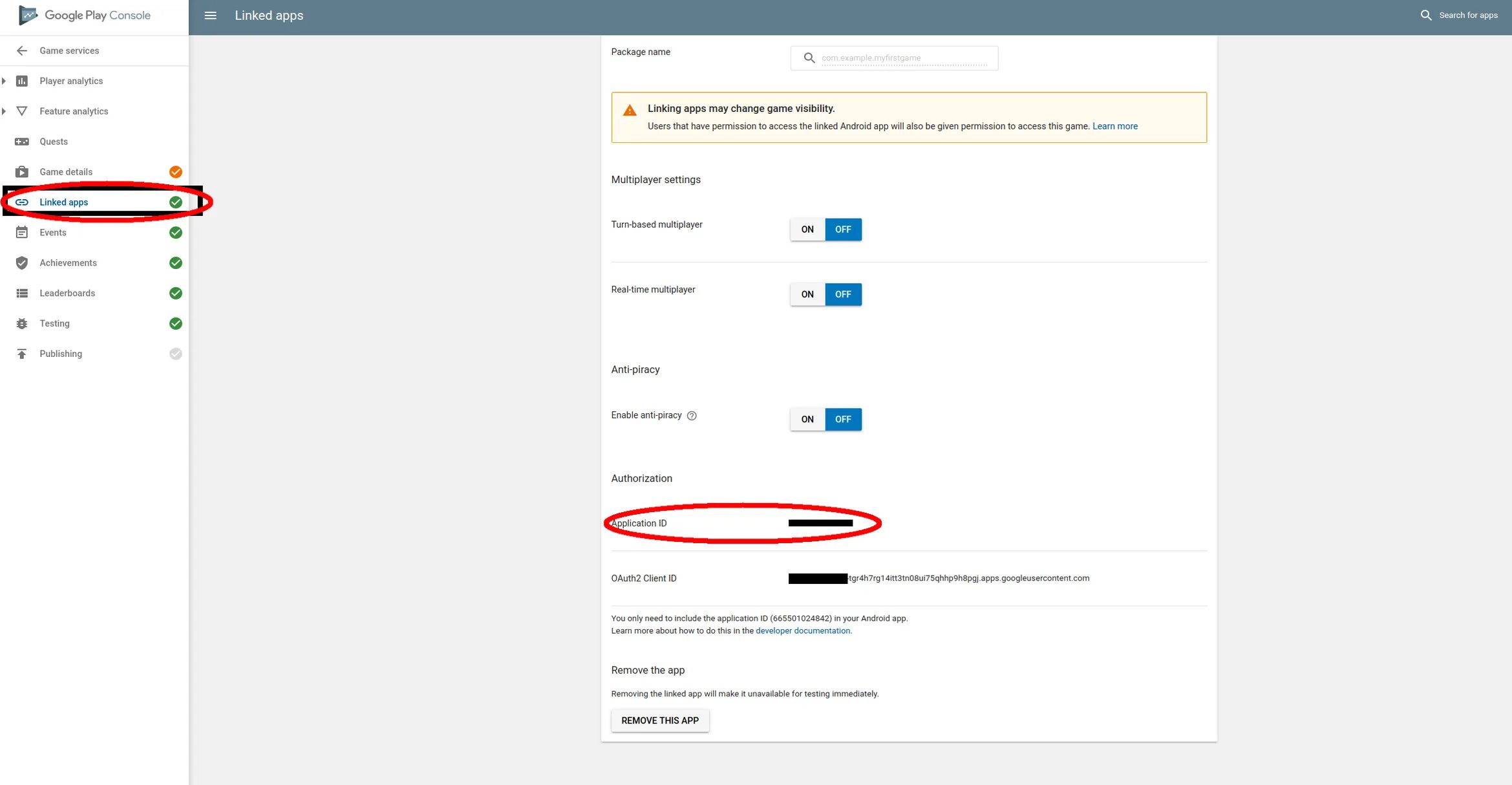
Task: Click the anti-piracy help question icon
Action: point(692,416)
